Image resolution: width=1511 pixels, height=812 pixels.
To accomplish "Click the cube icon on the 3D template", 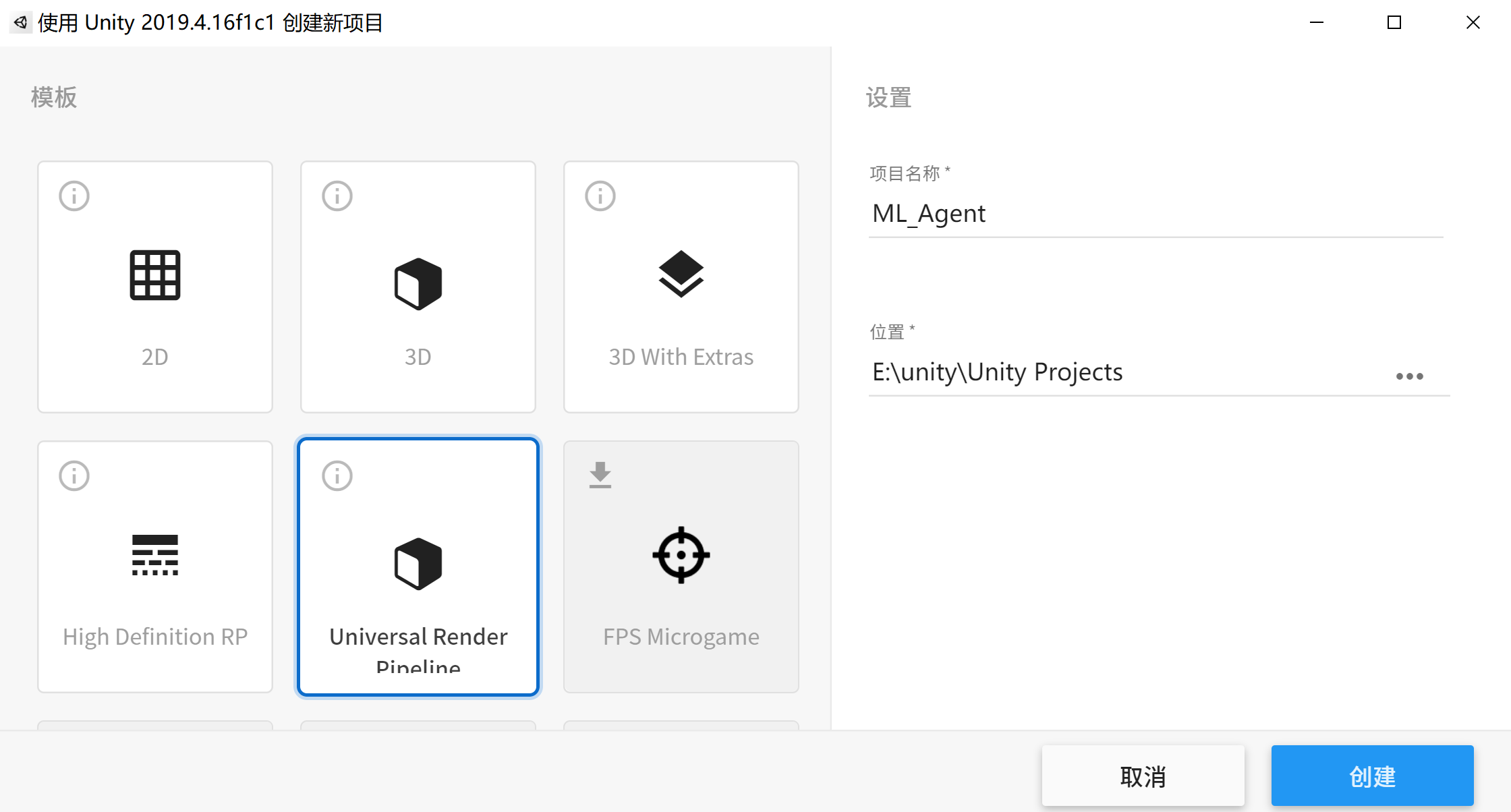I will 417,283.
